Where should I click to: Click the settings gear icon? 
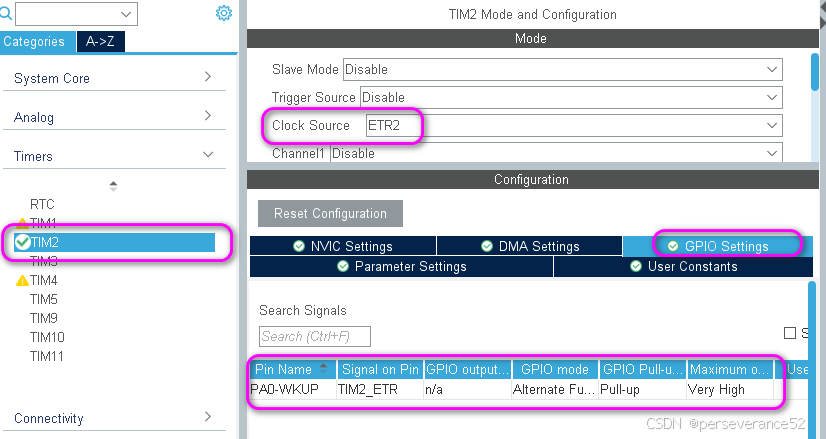coord(224,13)
